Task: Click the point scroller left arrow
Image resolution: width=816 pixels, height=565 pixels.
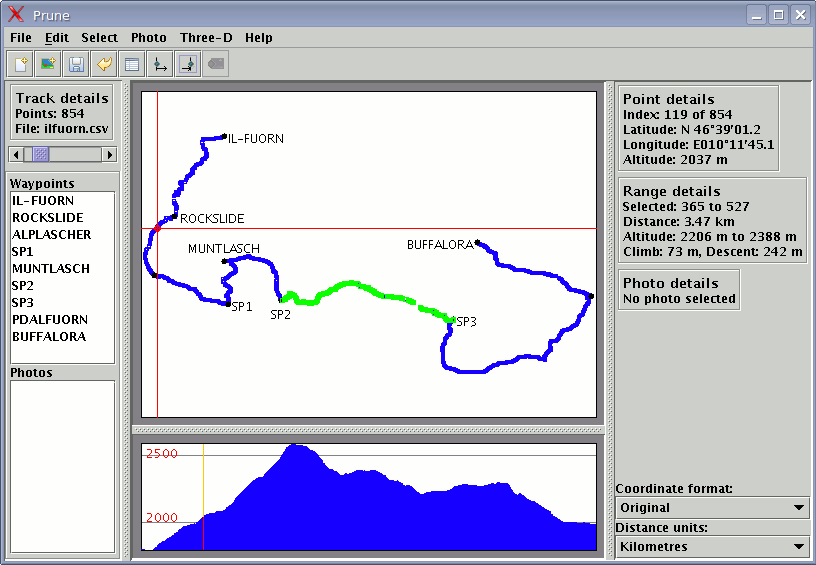Action: [15, 155]
